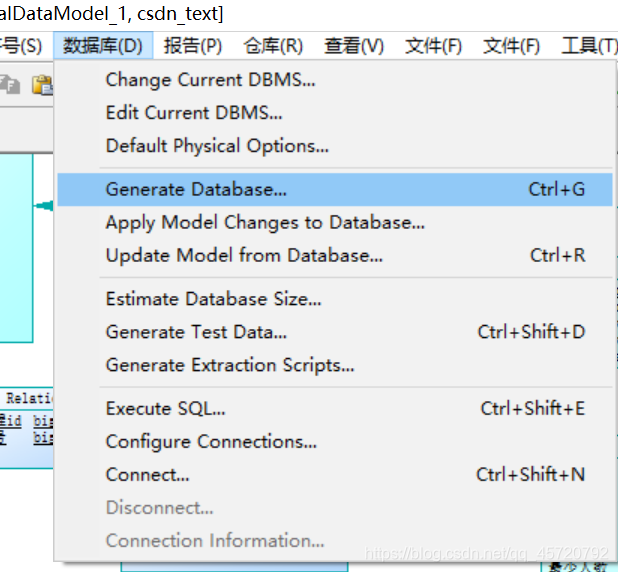Choose Generate Extraction Scripts...
Image resolution: width=618 pixels, height=572 pixels.
pyautogui.click(x=335, y=365)
